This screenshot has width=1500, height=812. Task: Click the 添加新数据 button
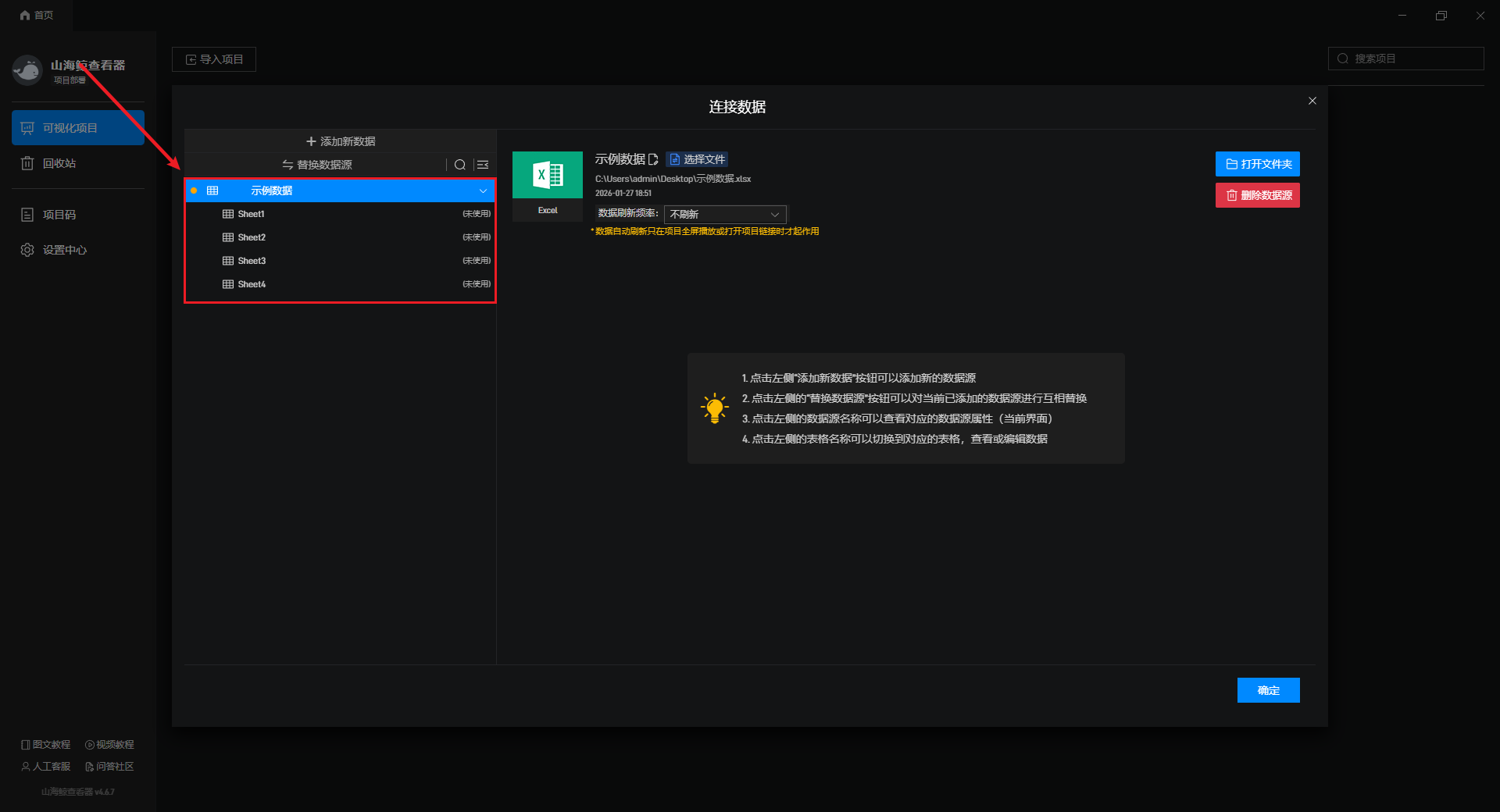pyautogui.click(x=341, y=141)
